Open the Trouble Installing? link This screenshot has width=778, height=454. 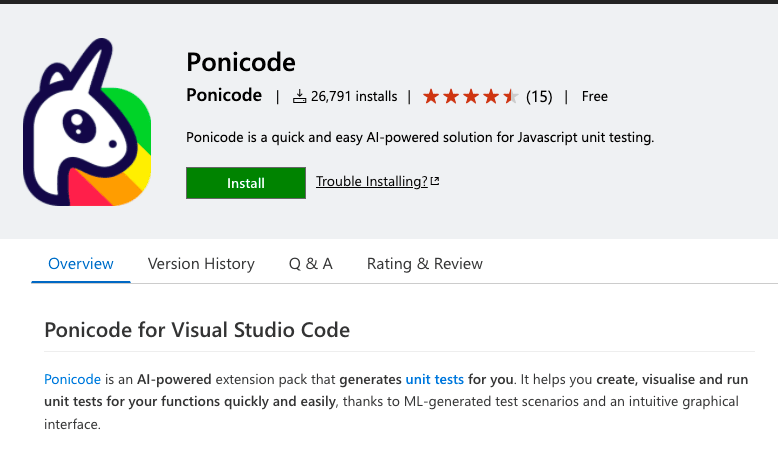click(x=372, y=182)
